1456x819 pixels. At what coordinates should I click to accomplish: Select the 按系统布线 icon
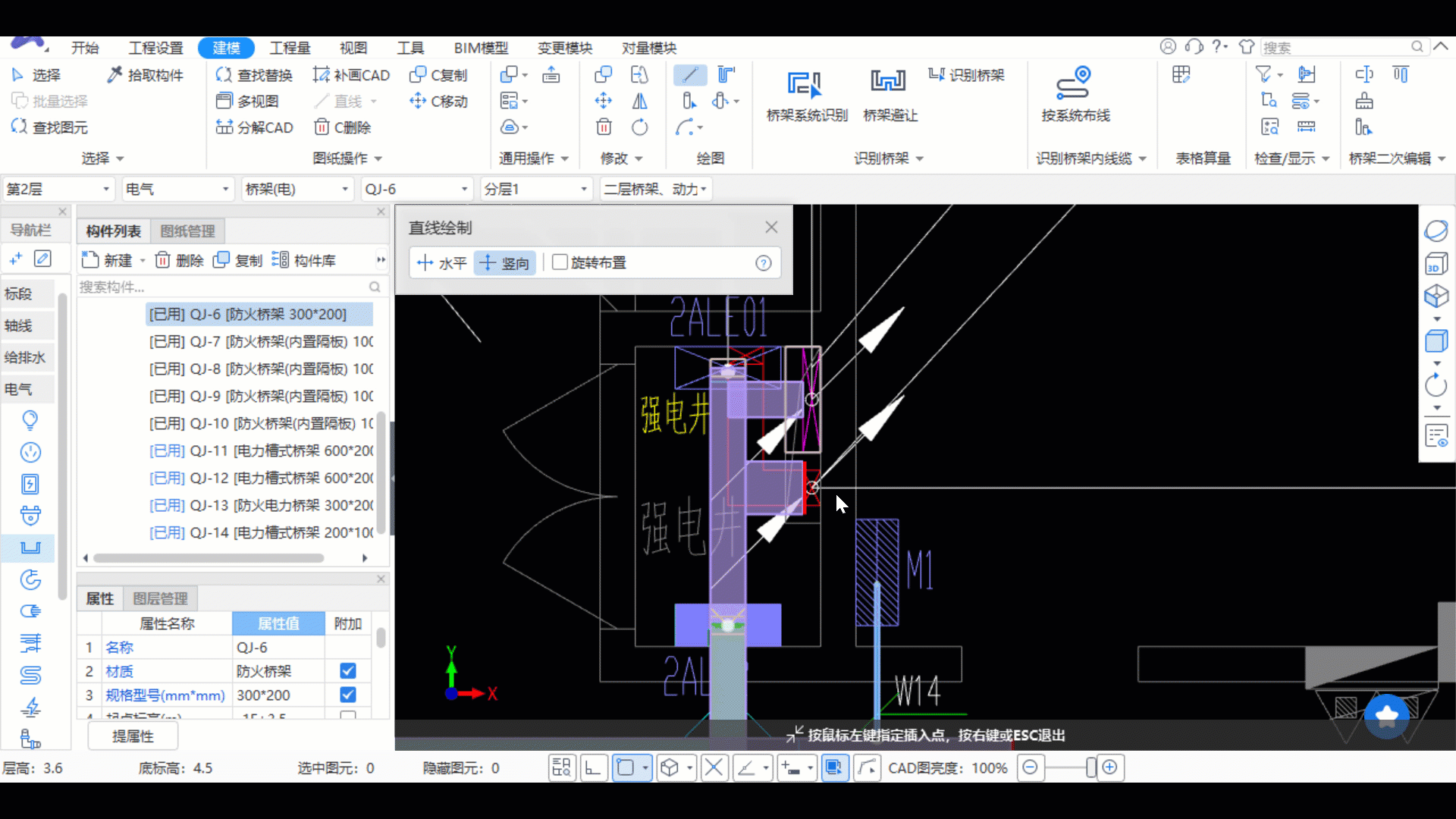coord(1074,83)
